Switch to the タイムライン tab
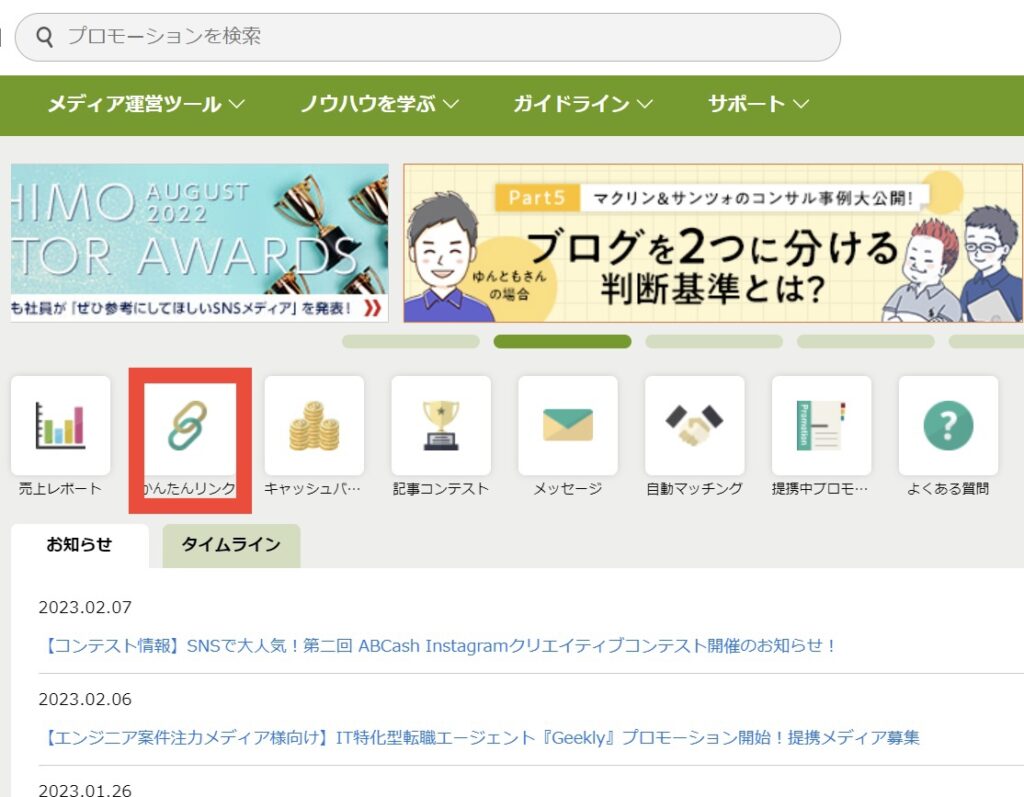Image resolution: width=1024 pixels, height=797 pixels. [x=231, y=546]
